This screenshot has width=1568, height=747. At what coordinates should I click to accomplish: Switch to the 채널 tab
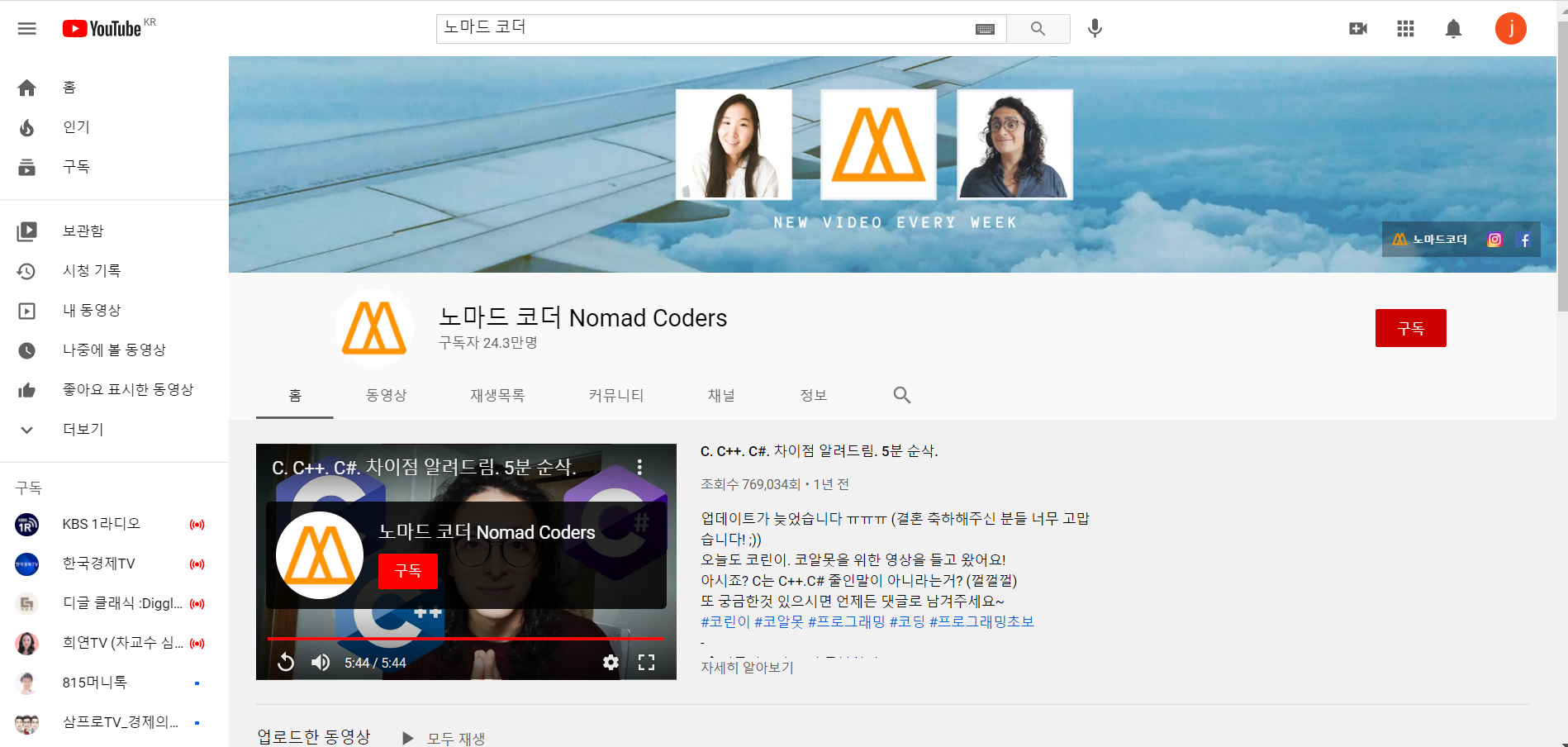pos(721,396)
